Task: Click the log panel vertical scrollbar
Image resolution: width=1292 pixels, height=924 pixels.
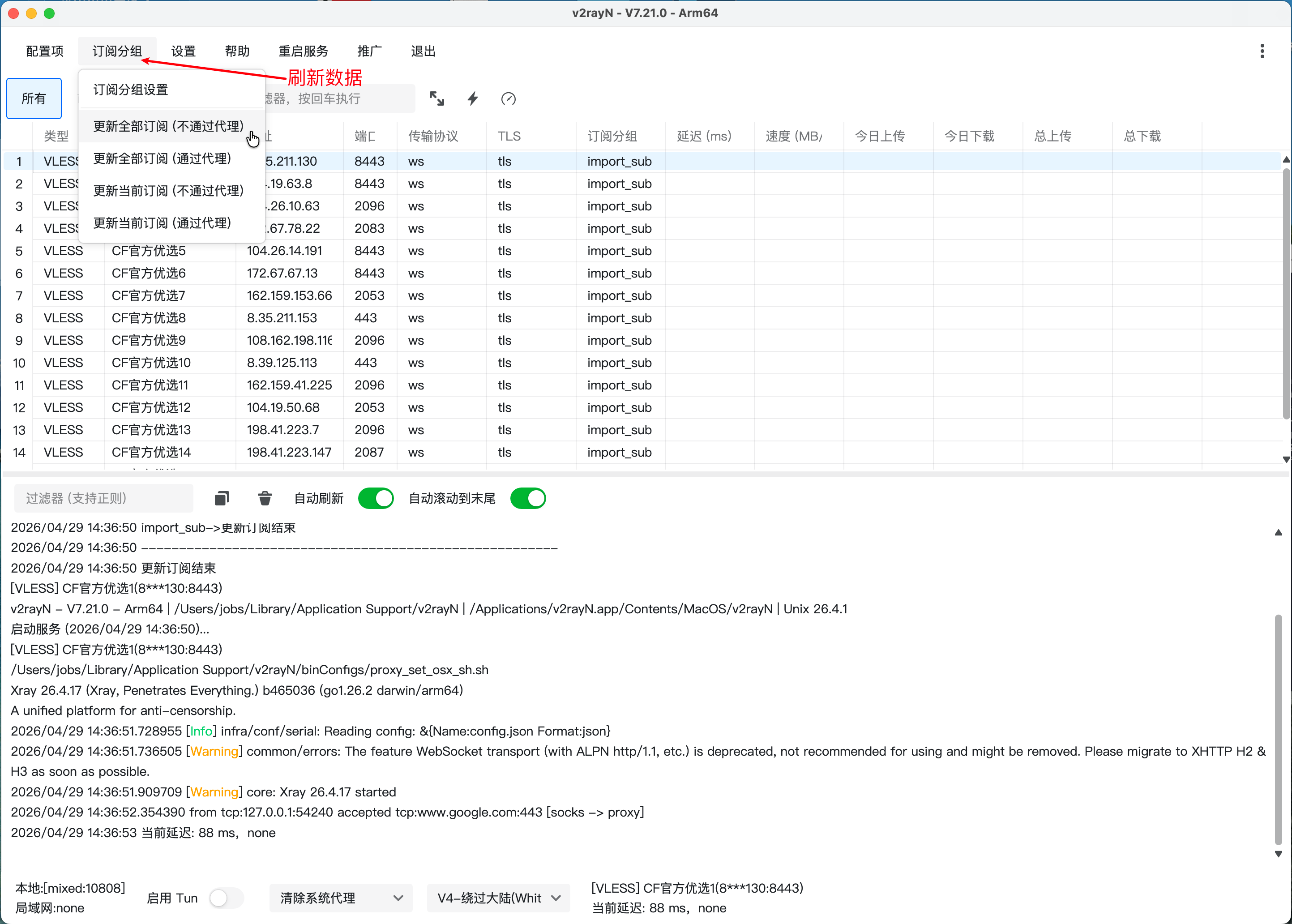Action: tap(1278, 729)
